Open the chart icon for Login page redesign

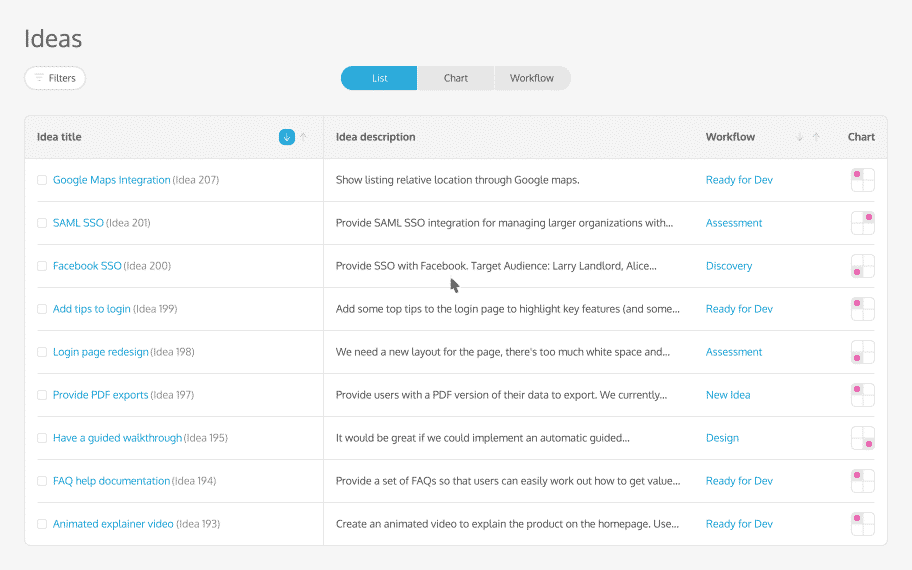coord(862,352)
